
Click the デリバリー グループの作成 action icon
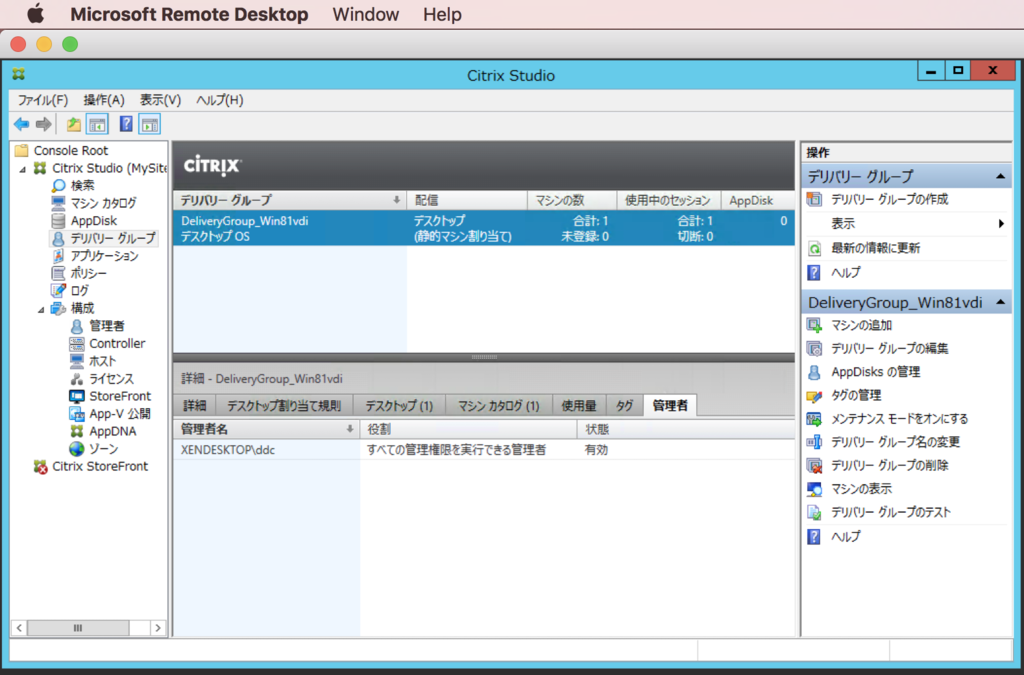click(814, 199)
